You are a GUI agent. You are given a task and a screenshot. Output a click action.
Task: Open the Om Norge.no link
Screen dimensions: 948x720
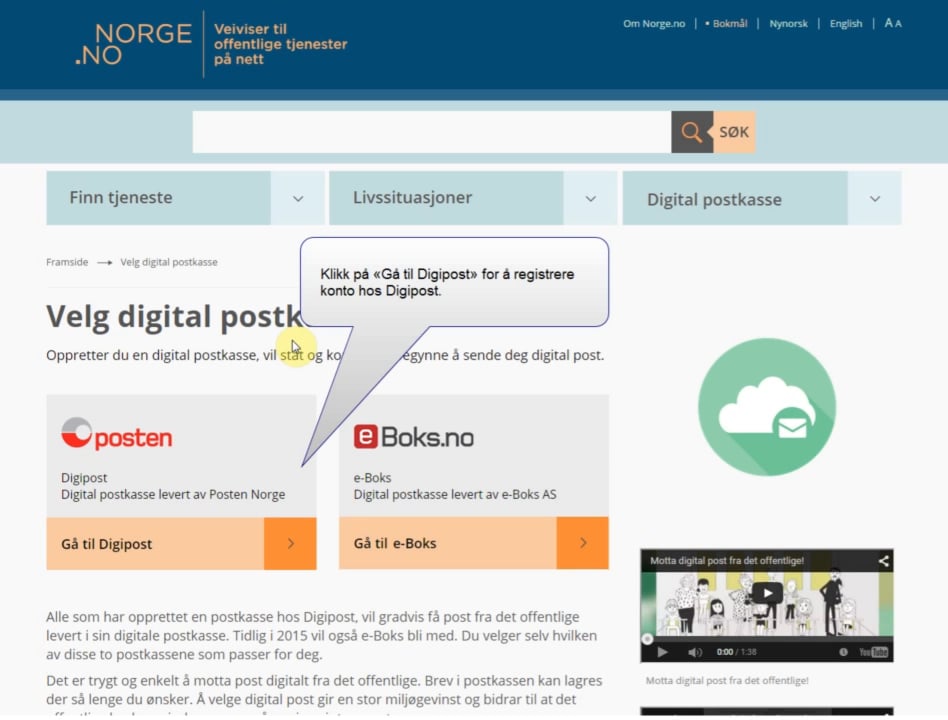pos(654,24)
